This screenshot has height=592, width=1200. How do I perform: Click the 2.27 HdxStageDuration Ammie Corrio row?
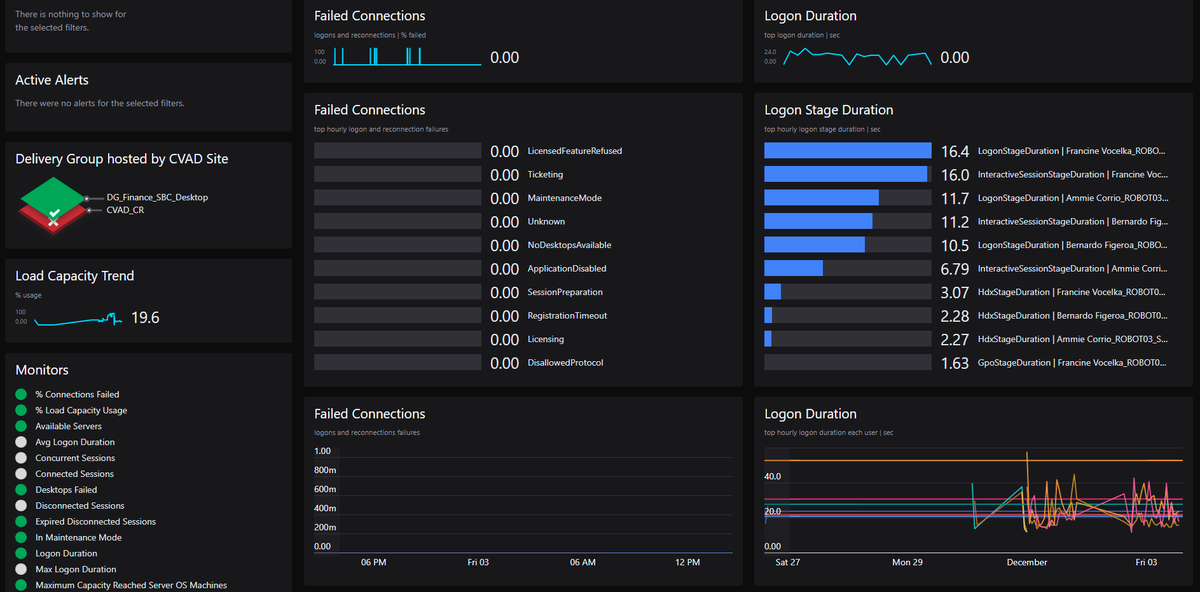pyautogui.click(x=966, y=339)
